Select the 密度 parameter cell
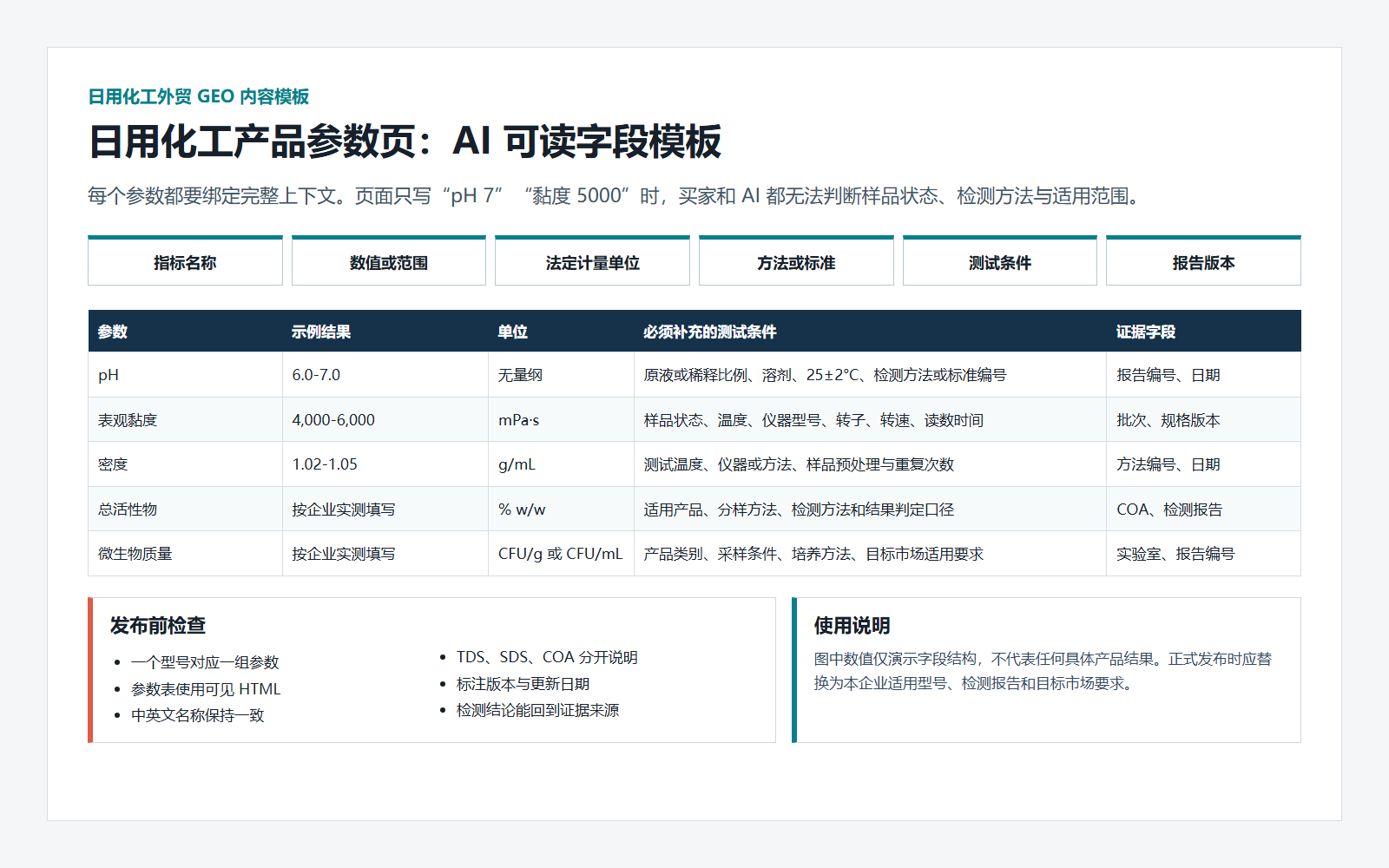 [185, 464]
